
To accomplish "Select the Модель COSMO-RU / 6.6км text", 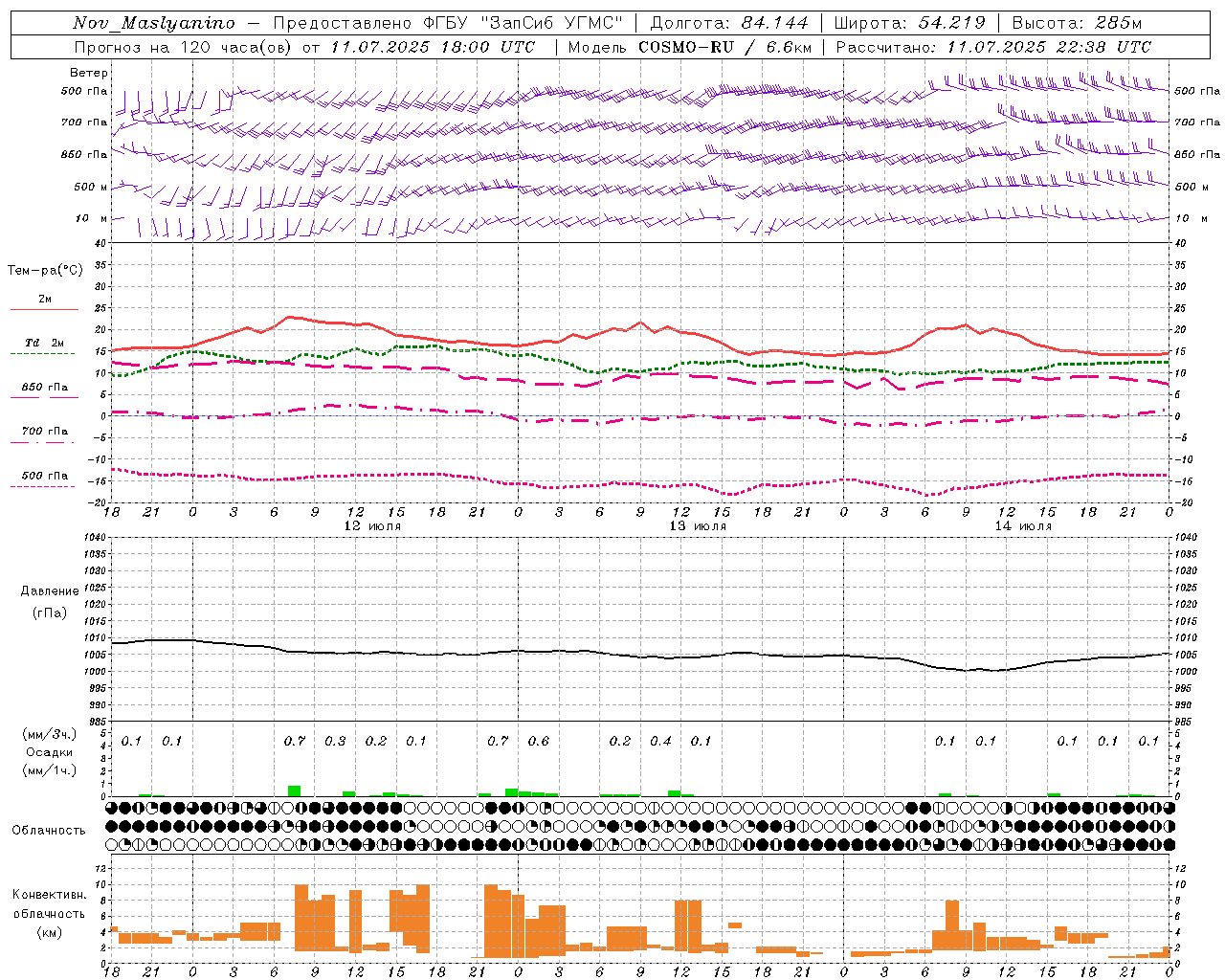I will tap(690, 47).
